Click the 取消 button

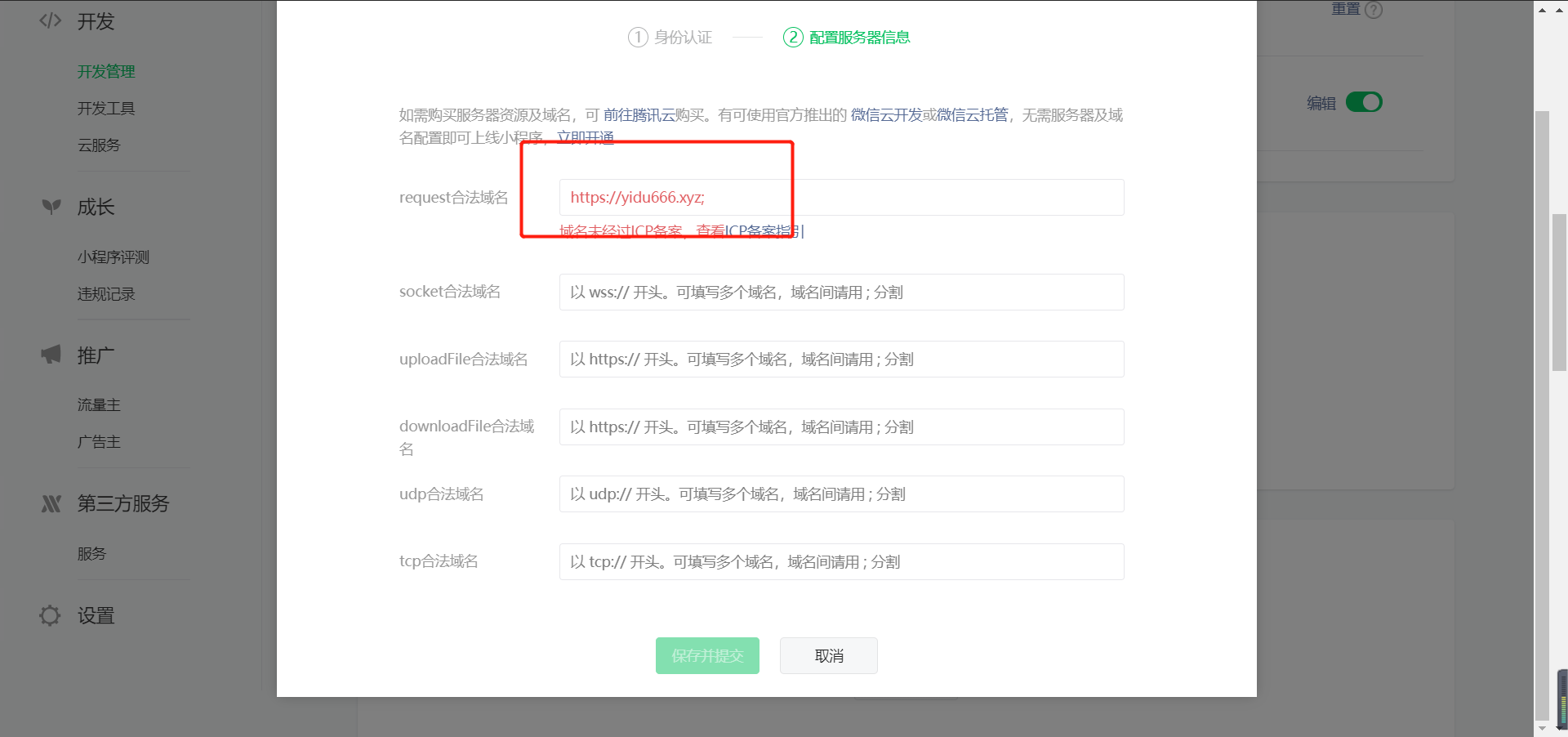[x=829, y=656]
